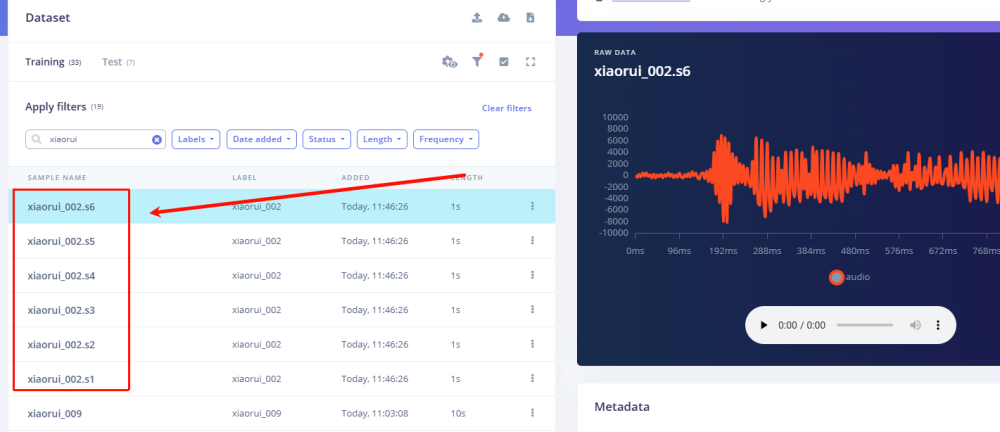Toggle the audio series legend marker
1000x432 pixels.
836,277
